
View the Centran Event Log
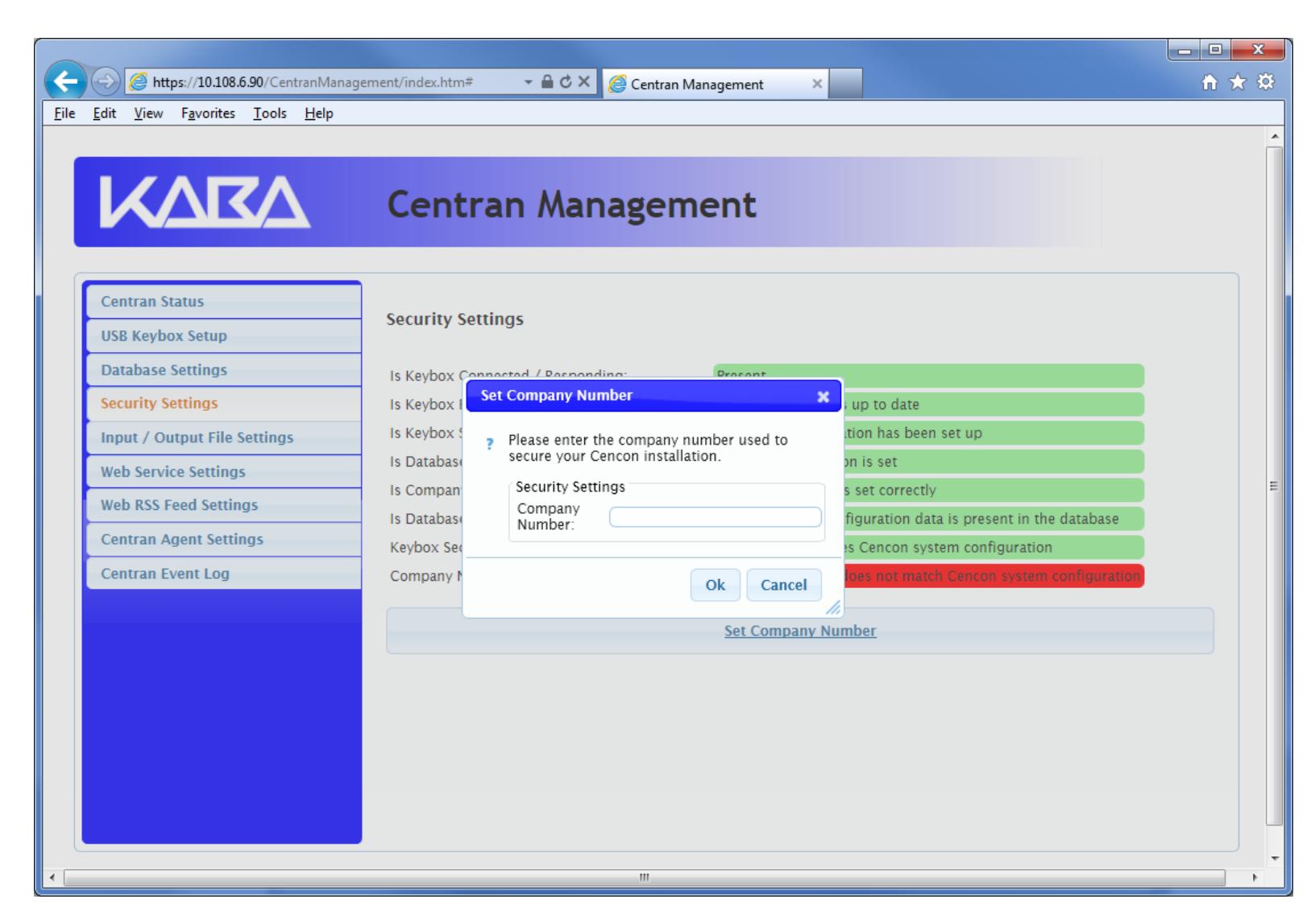[x=223, y=574]
